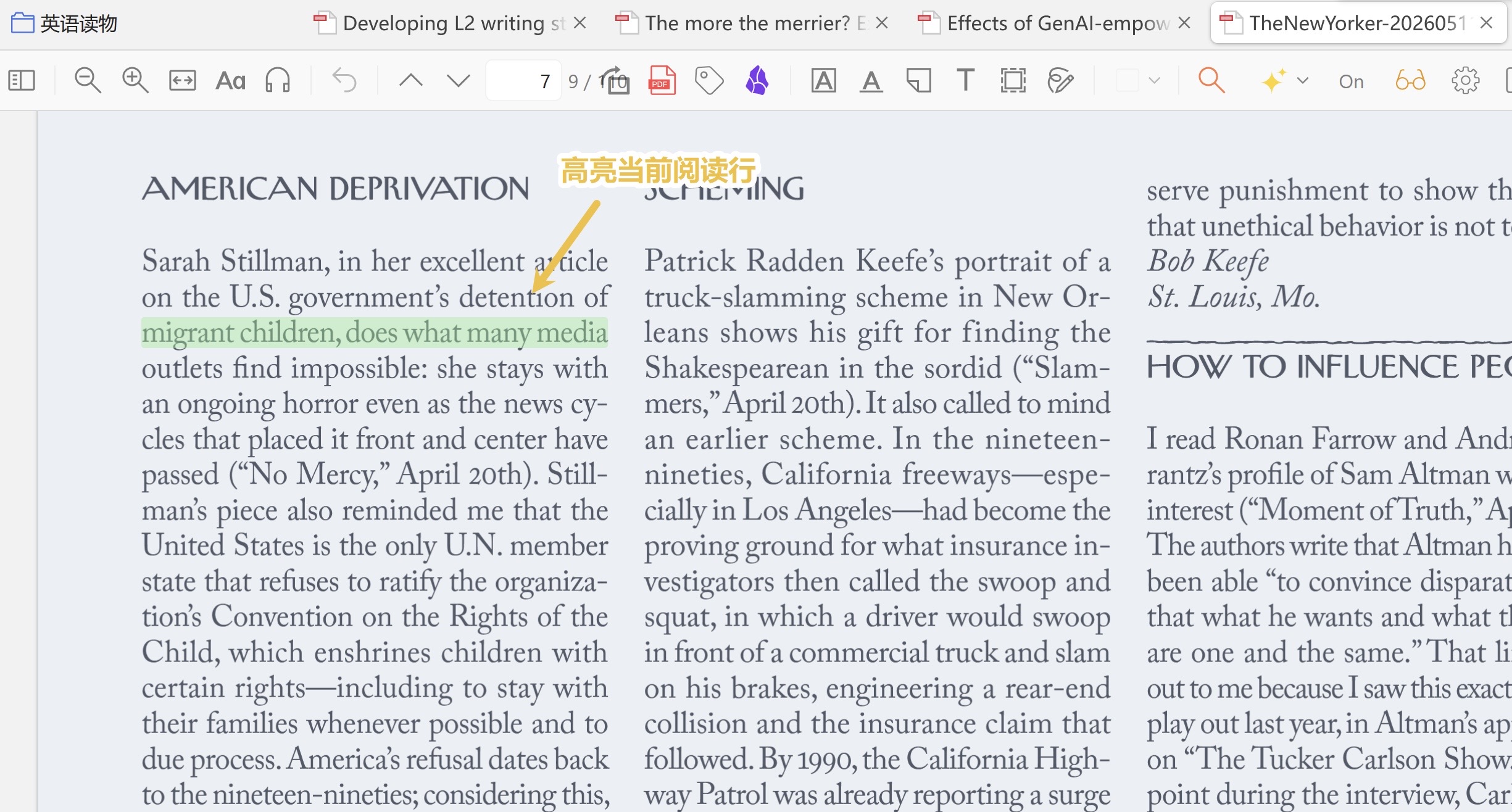Open the tag label icon
The image size is (1512, 812).
point(709,80)
